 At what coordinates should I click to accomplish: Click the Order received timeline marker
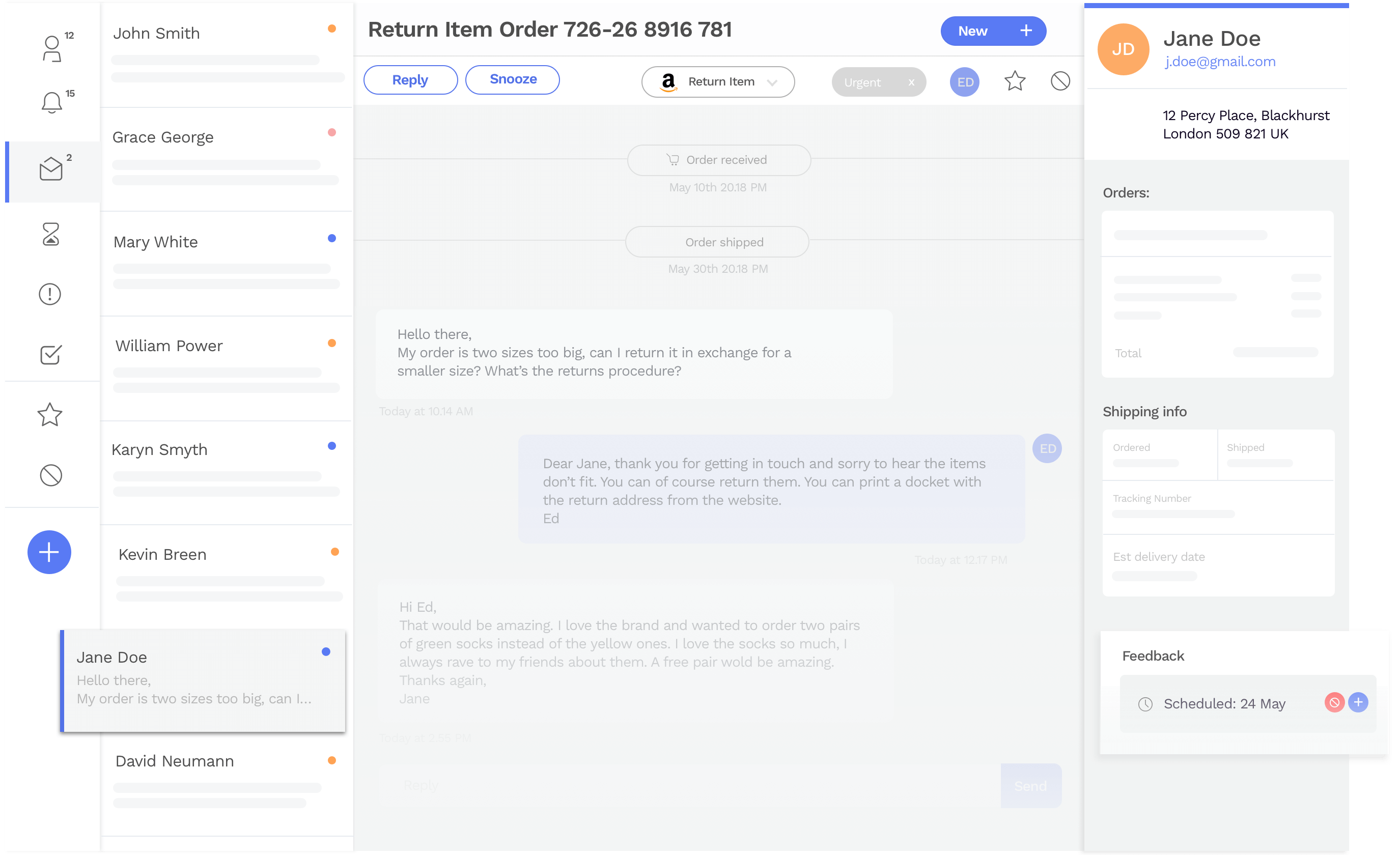tap(719, 160)
